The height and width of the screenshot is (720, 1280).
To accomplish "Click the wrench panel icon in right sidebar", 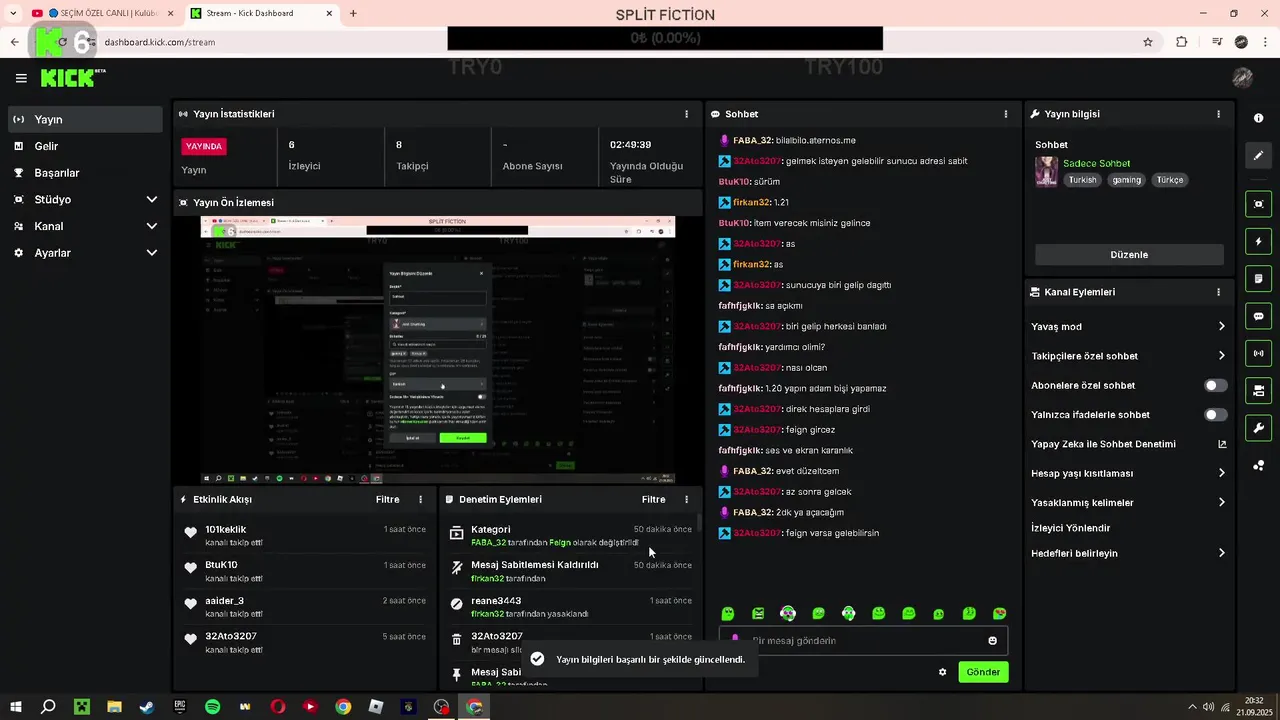I will (x=1258, y=428).
